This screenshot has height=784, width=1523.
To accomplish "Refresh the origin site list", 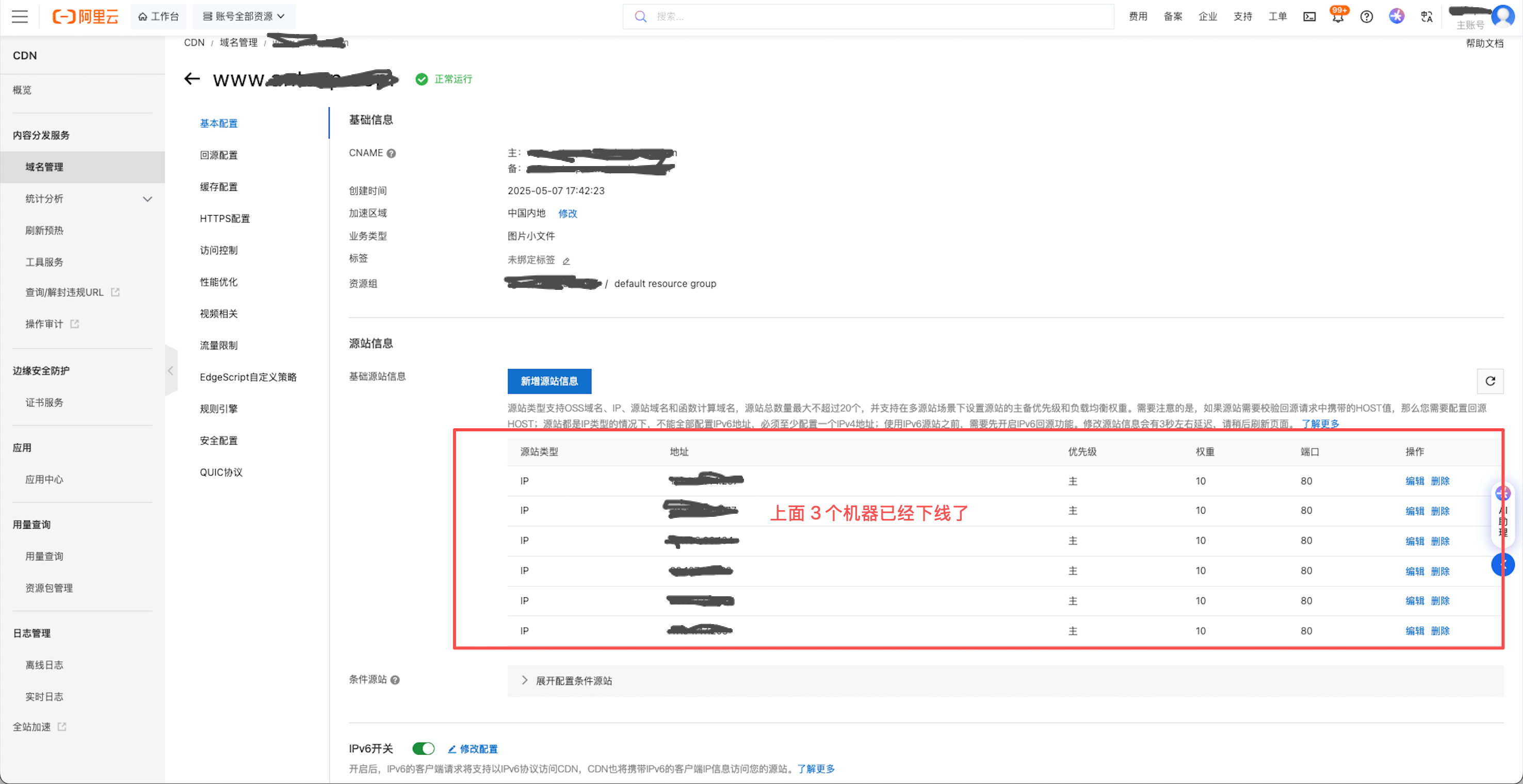I will 1490,381.
